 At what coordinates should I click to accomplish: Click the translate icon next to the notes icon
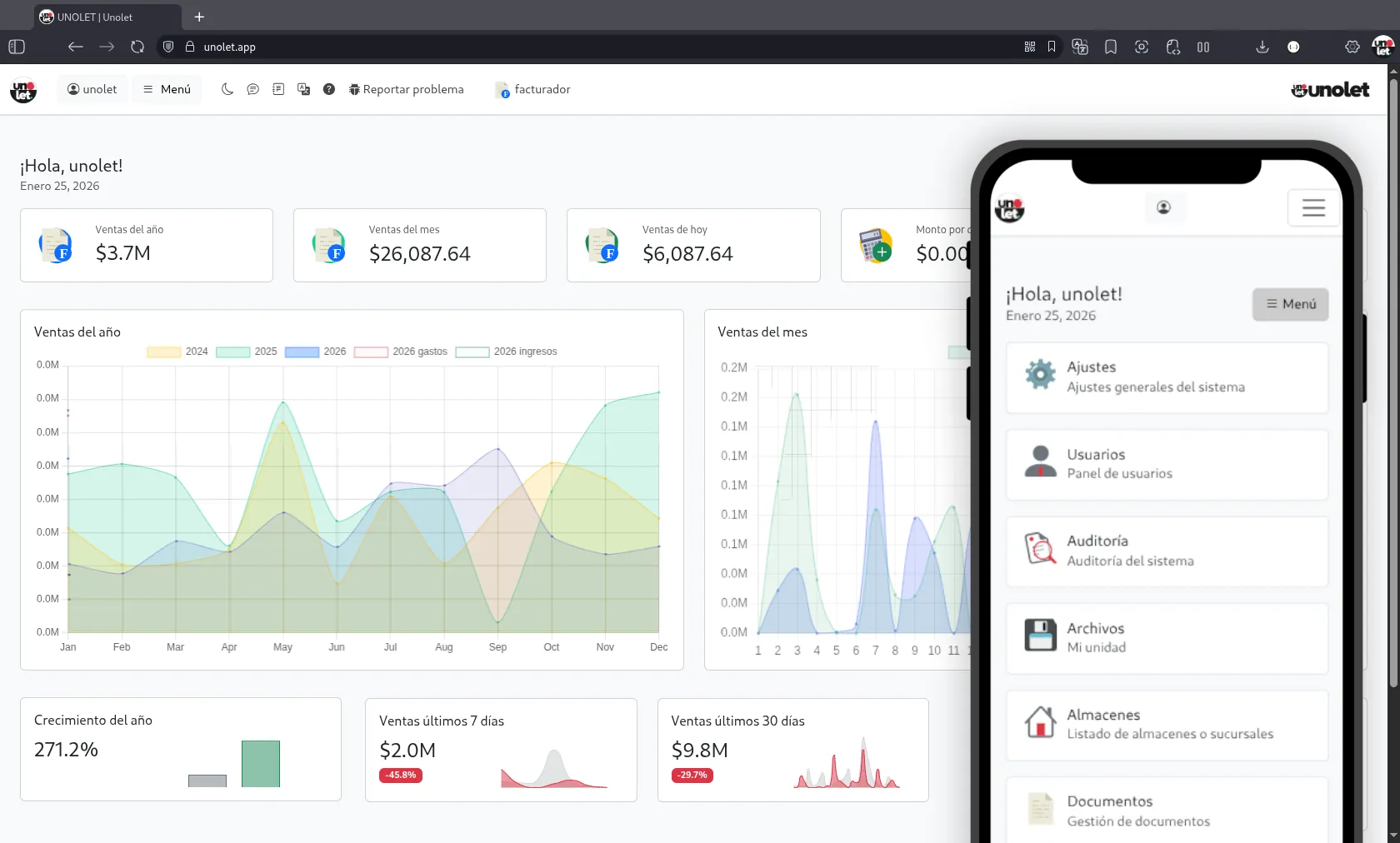303,89
